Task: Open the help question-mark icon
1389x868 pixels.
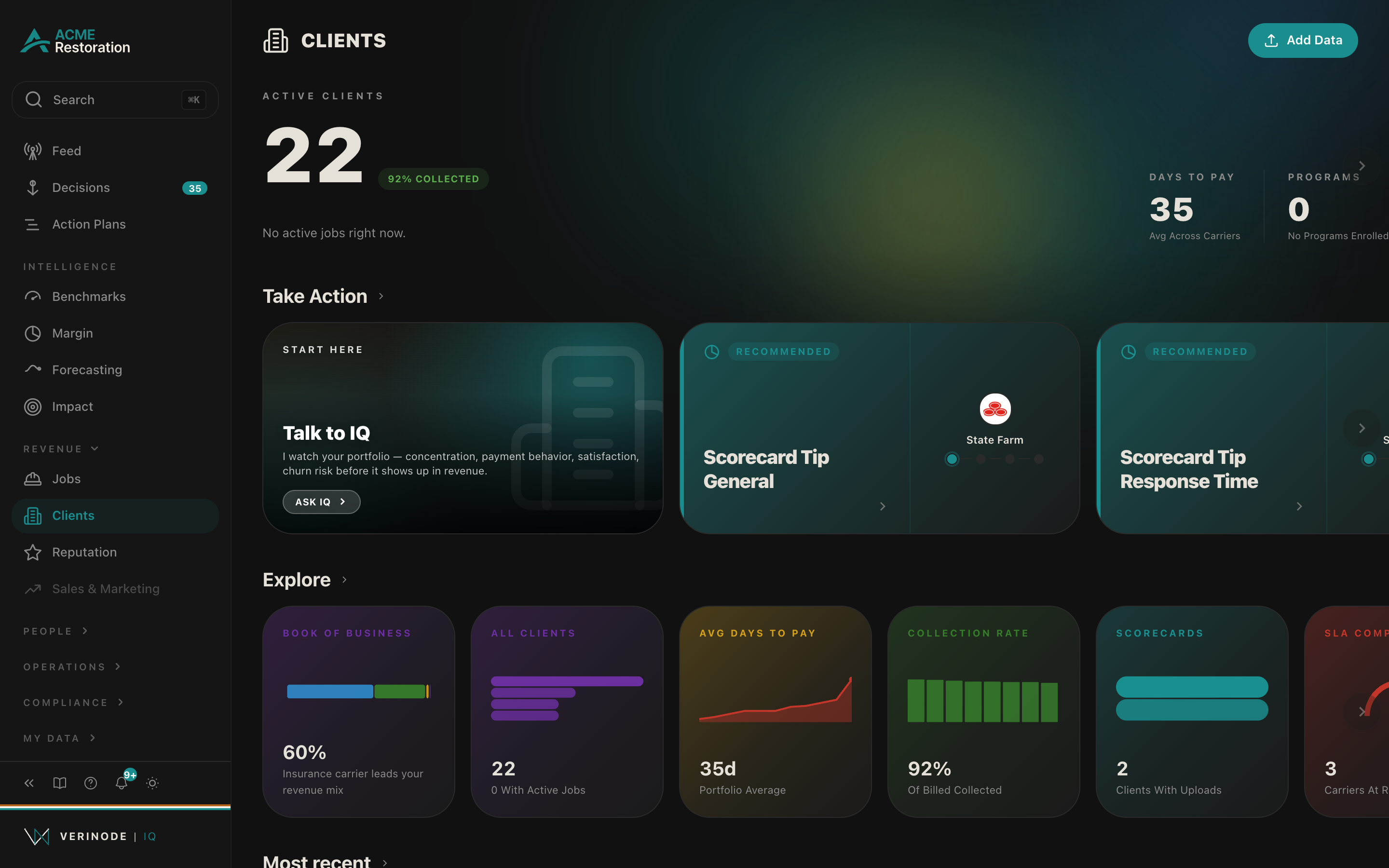Action: 91,783
